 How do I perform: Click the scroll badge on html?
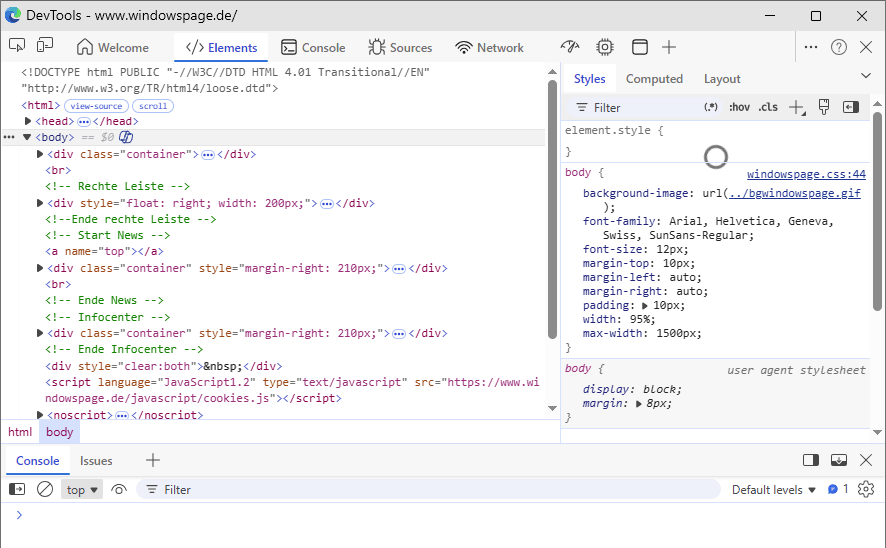click(x=153, y=106)
